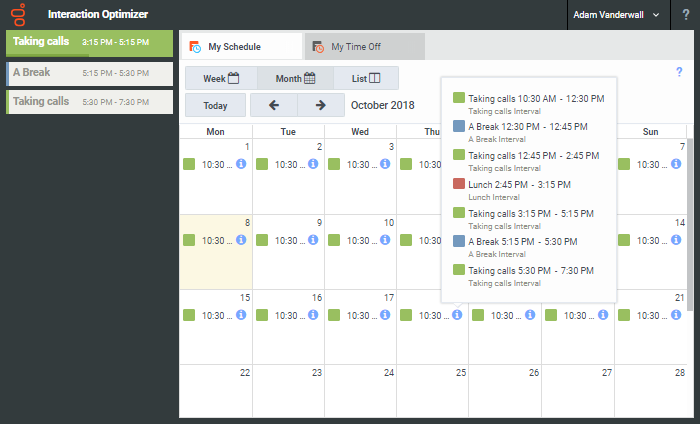Expand Taking calls 5:30 PM sidebar item

click(90, 101)
